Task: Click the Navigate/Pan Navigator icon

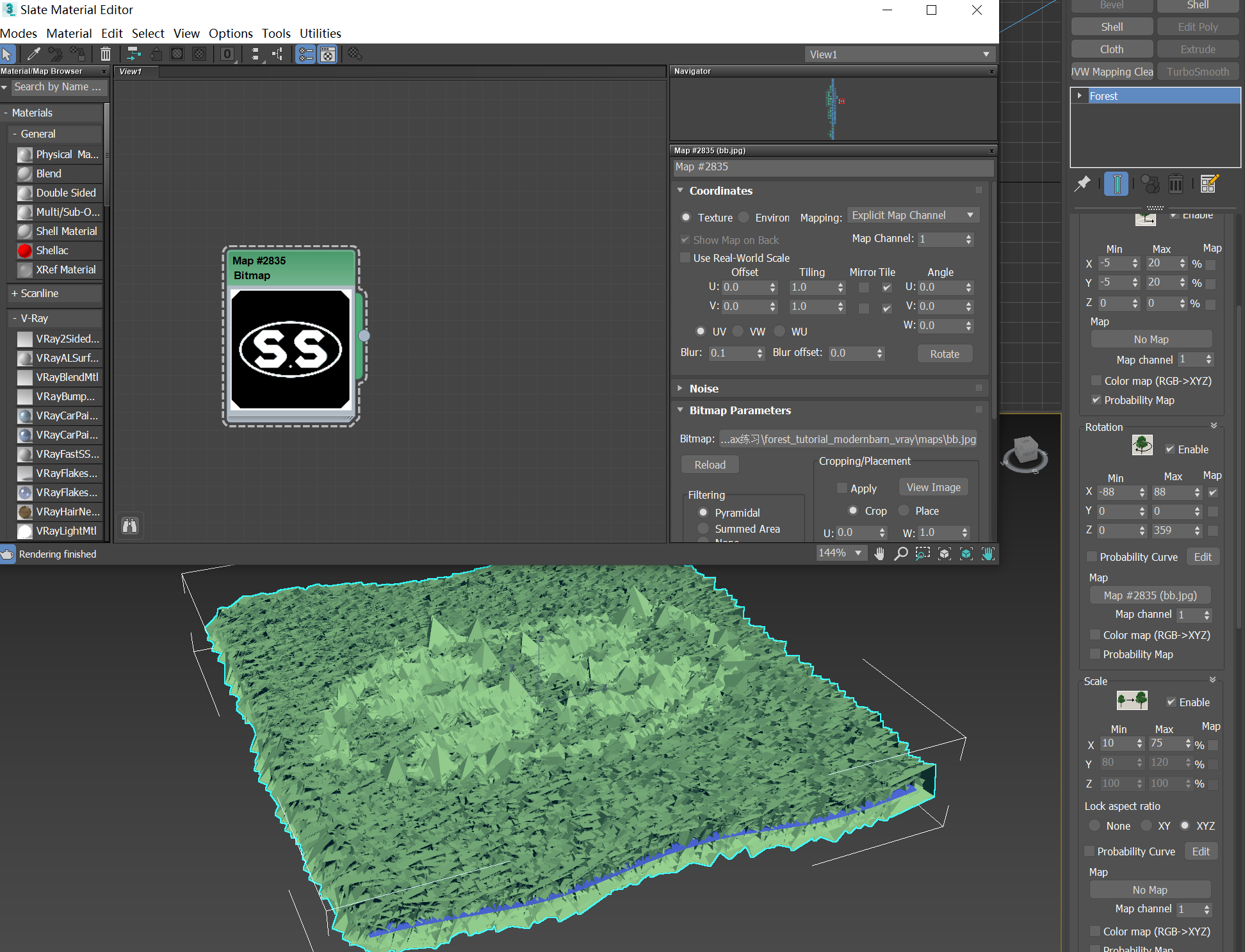Action: 987,553
